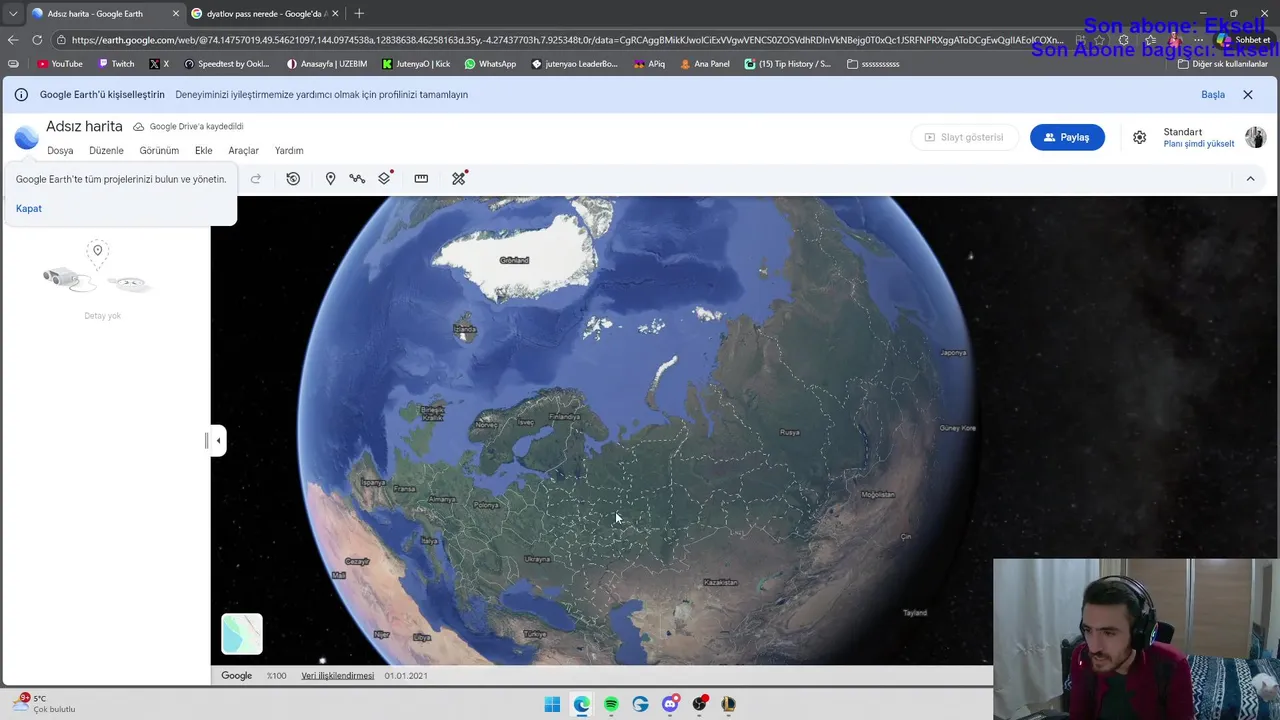
Task: Select the add placemark pin tool
Action: (330, 178)
